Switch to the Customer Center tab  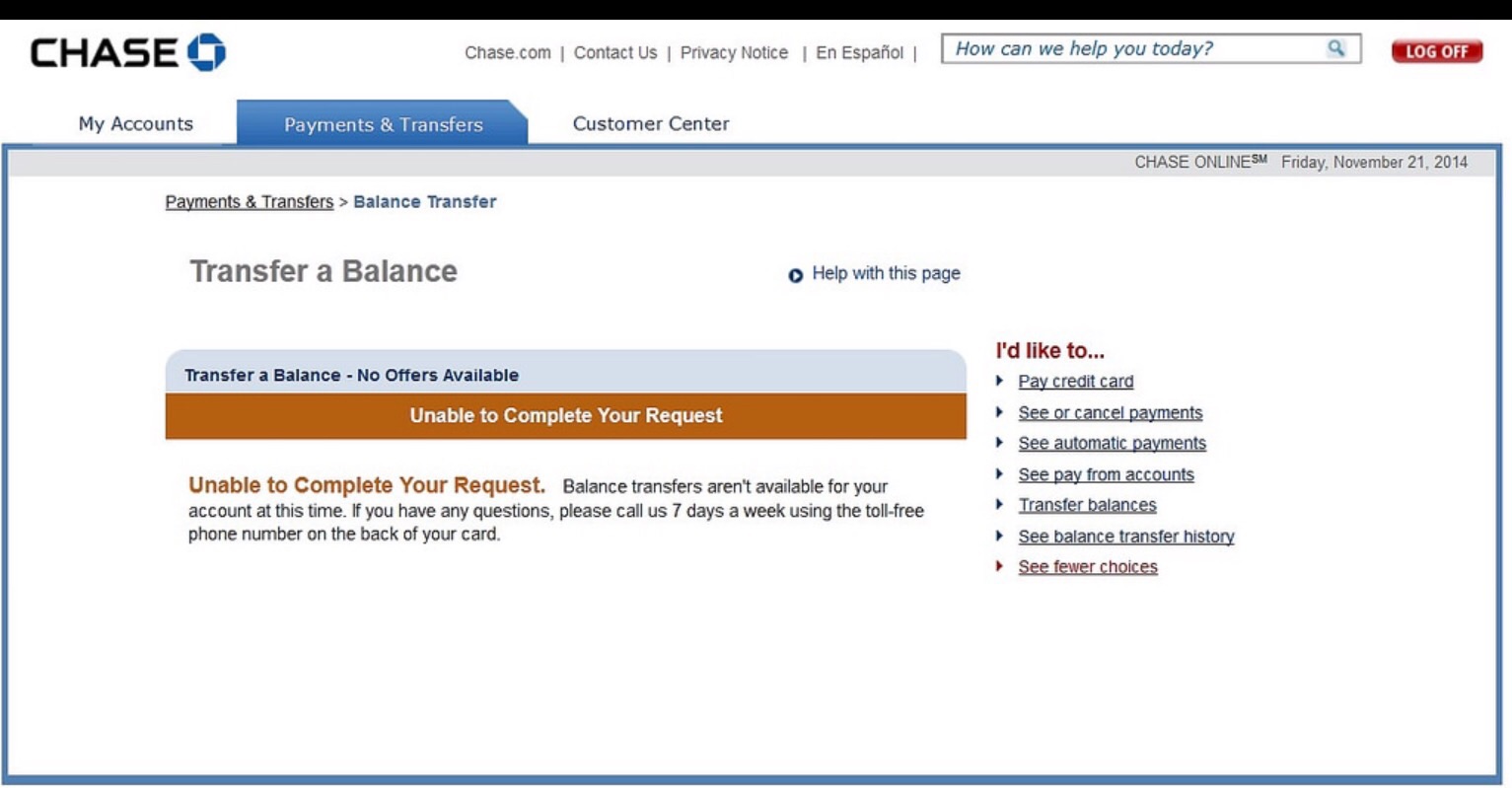pos(650,124)
